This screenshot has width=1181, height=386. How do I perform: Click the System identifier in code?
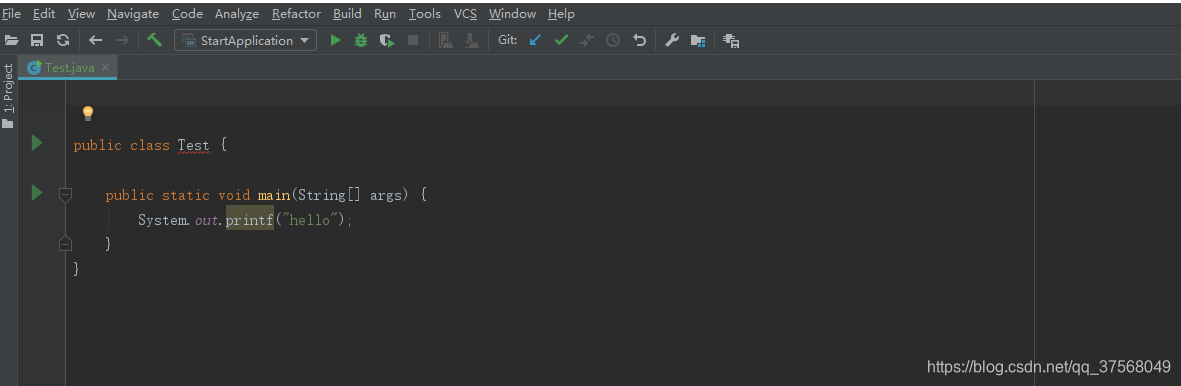click(x=162, y=220)
